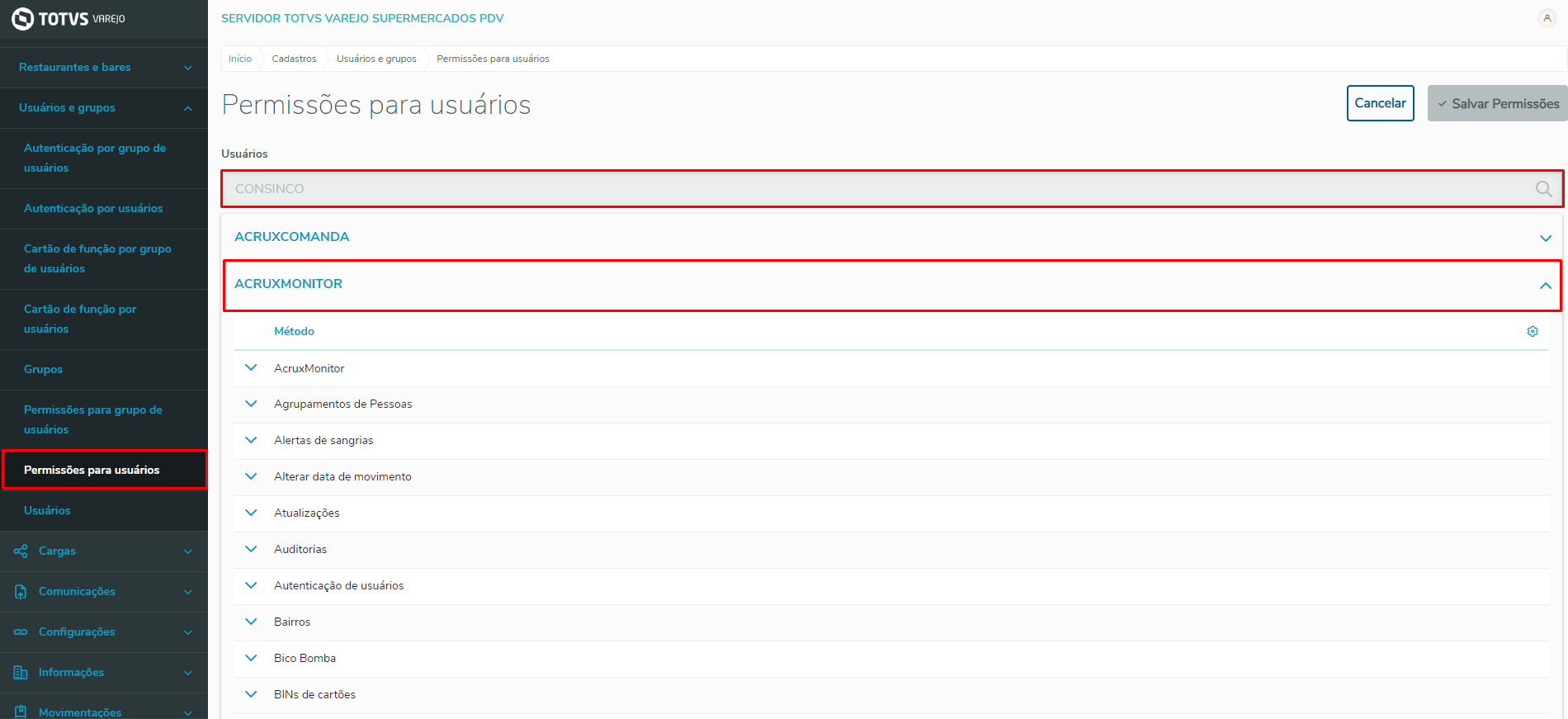The image size is (1568, 719).
Task: Expand the Bico Bomba row
Action: tap(252, 658)
